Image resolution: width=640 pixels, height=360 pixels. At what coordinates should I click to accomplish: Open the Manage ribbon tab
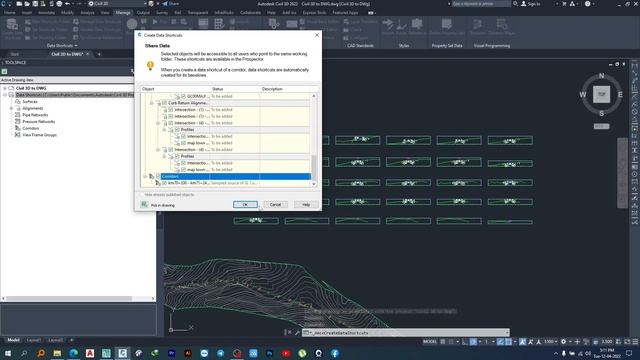tap(123, 13)
